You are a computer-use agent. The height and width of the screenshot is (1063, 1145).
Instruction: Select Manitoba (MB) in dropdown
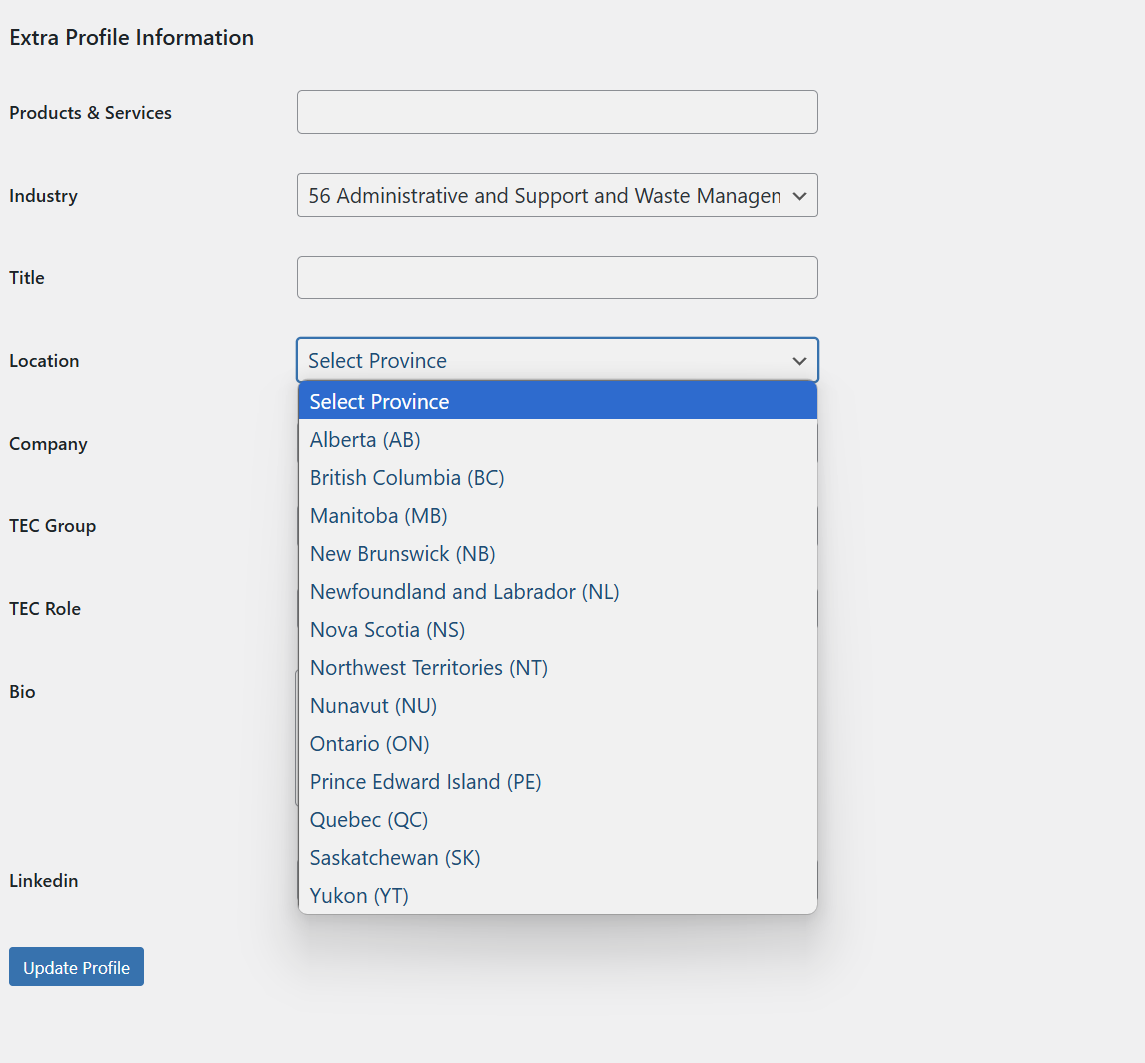coord(378,516)
